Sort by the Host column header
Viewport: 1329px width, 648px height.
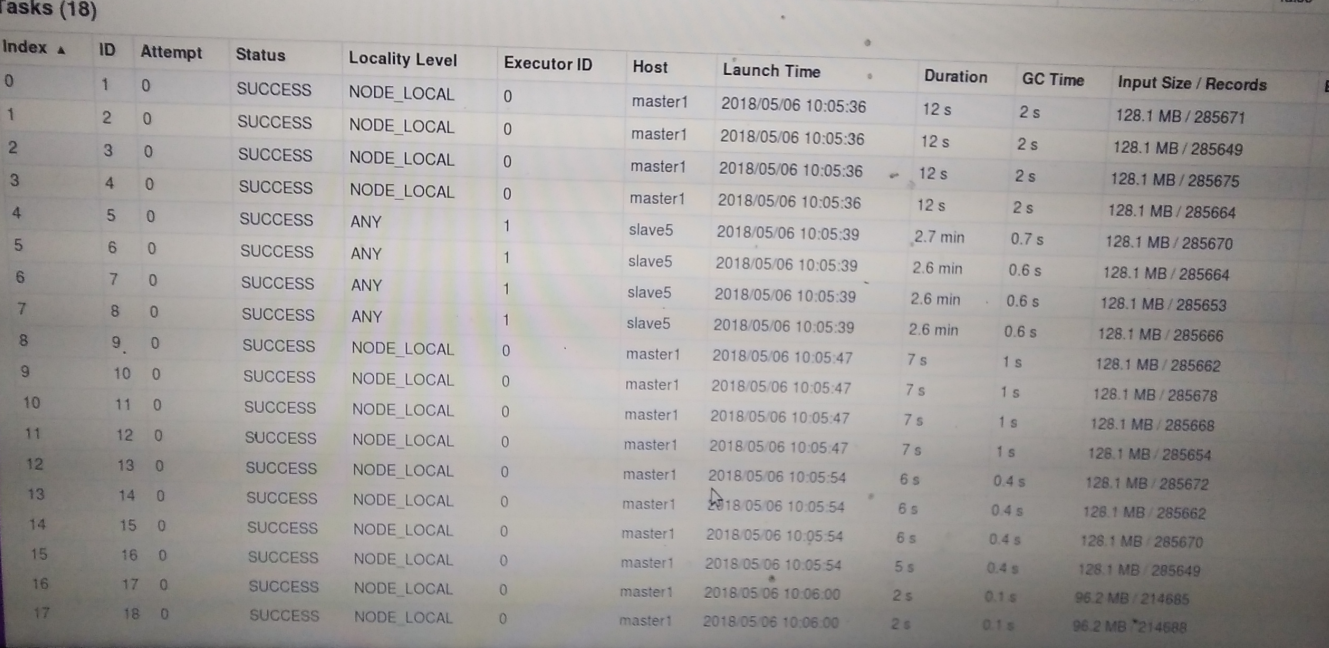click(x=650, y=67)
